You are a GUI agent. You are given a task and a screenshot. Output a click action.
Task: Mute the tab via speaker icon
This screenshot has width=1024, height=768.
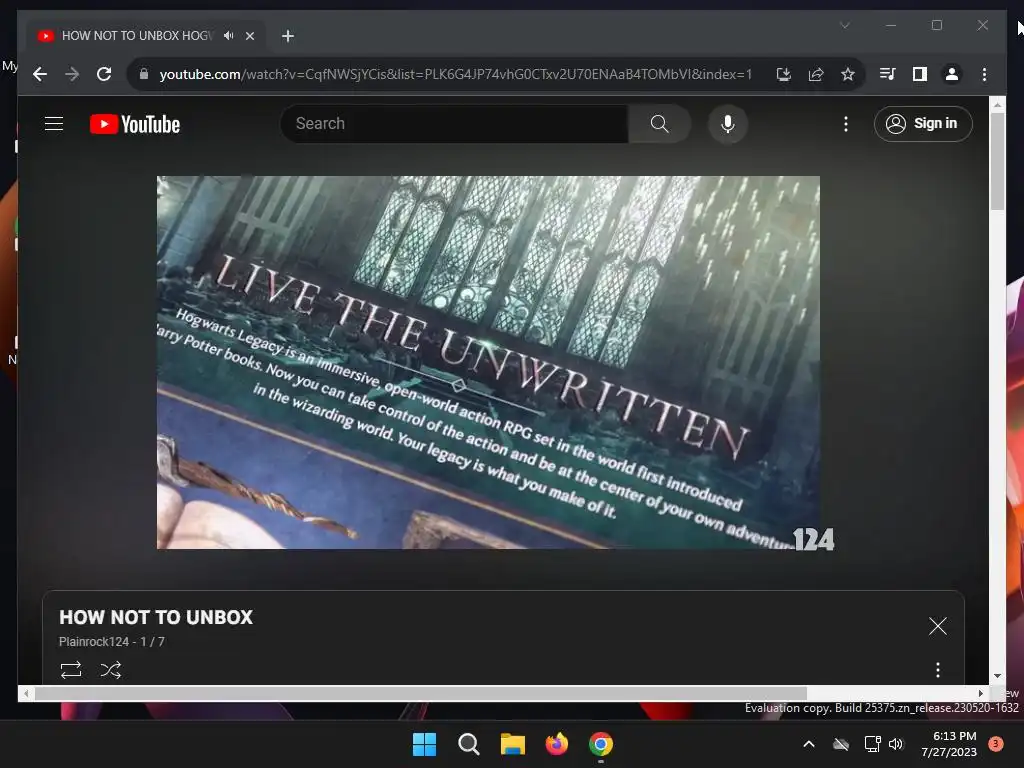click(x=228, y=36)
